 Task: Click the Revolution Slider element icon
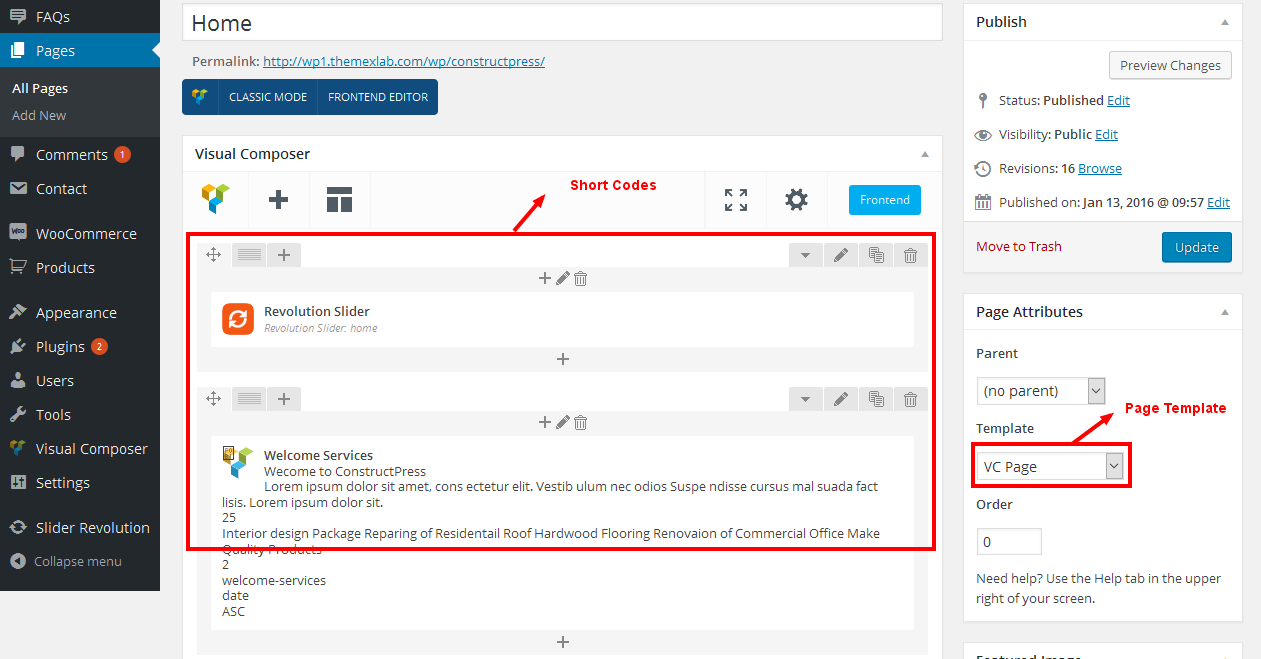click(238, 319)
